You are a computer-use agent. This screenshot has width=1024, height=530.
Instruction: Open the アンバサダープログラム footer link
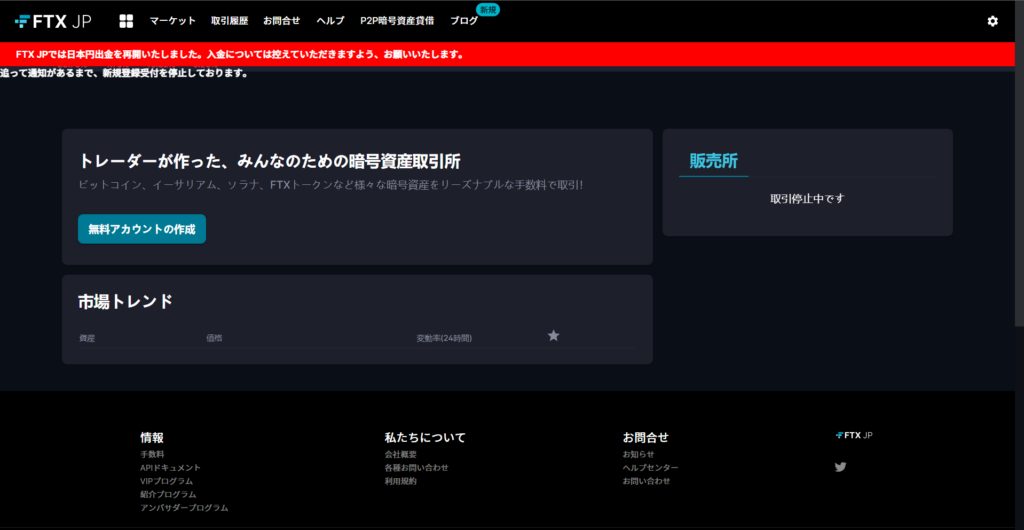[x=184, y=508]
